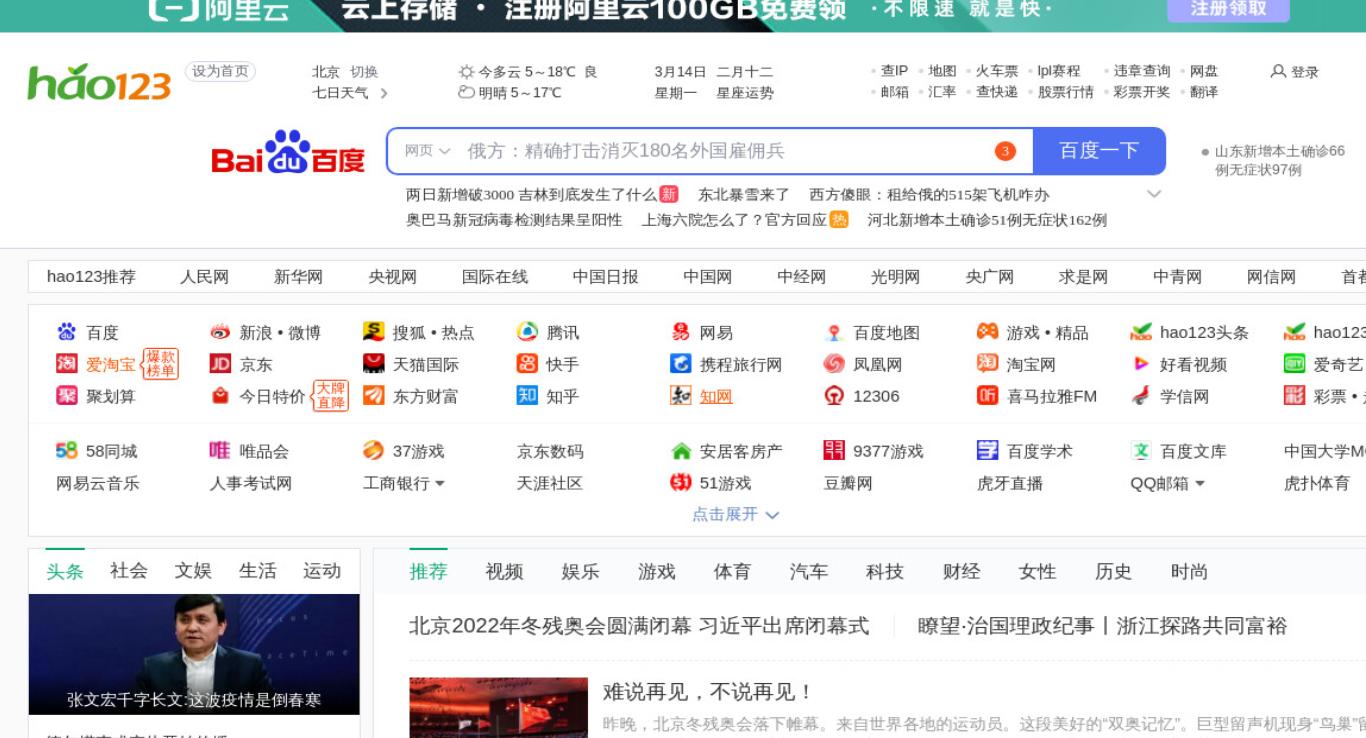Screen dimensions: 1366x738
Task: Select the 头条 news tab
Action: click(65, 571)
